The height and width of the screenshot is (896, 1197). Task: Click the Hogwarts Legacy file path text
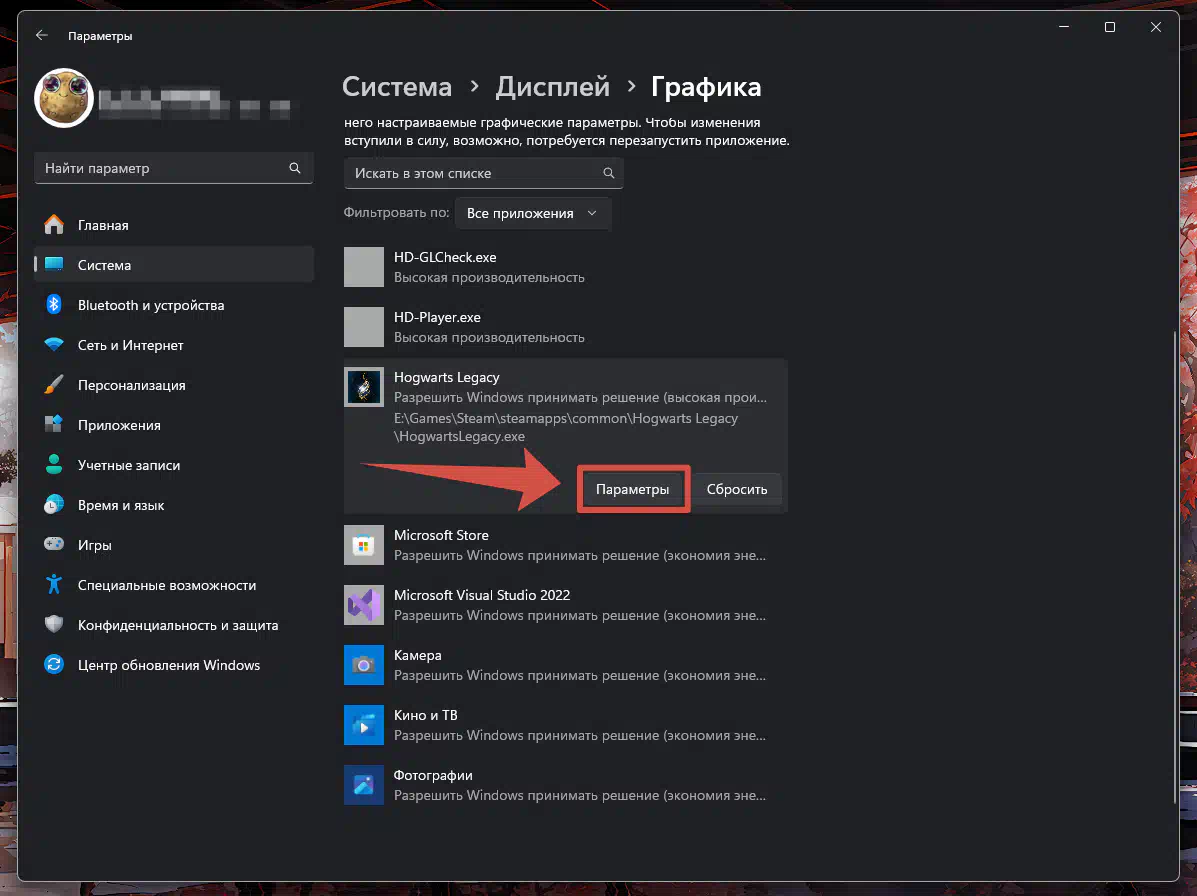tap(566, 427)
